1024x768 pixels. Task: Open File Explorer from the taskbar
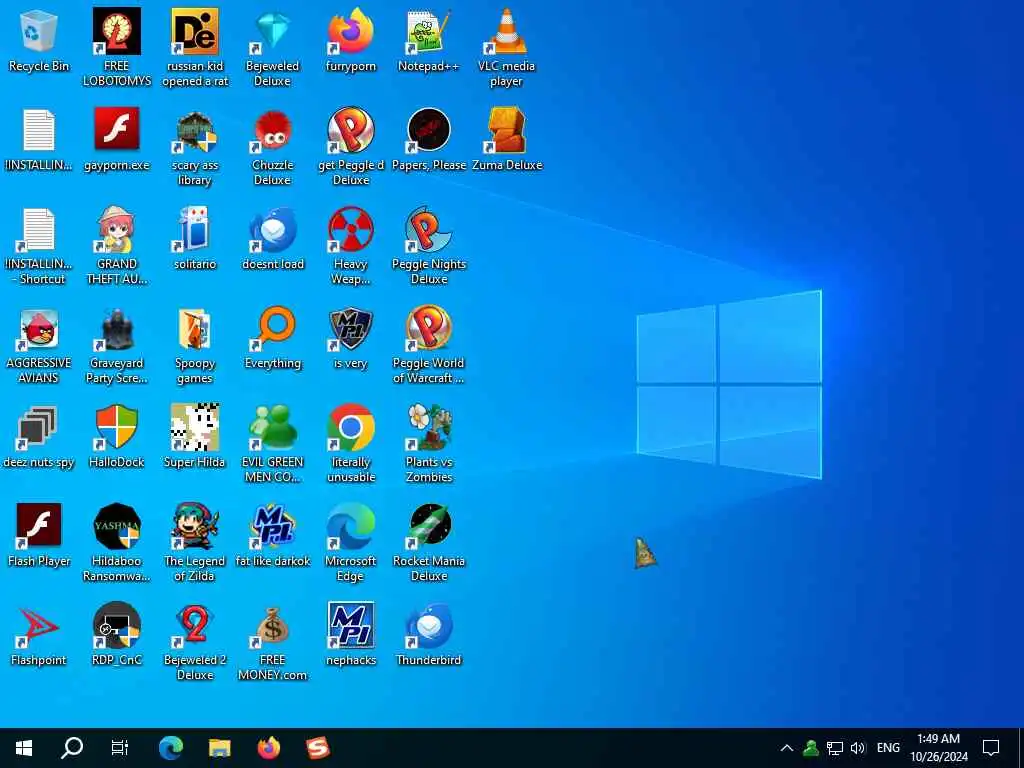point(219,748)
